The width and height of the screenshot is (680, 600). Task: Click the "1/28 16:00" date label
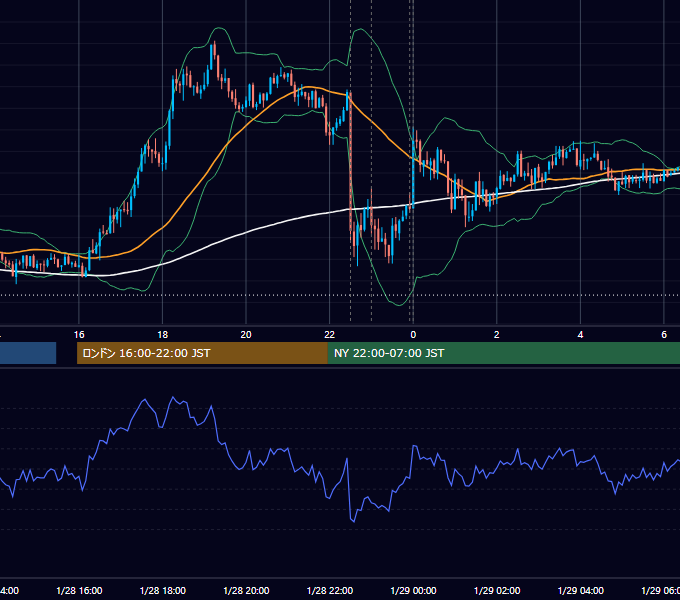pos(79,590)
